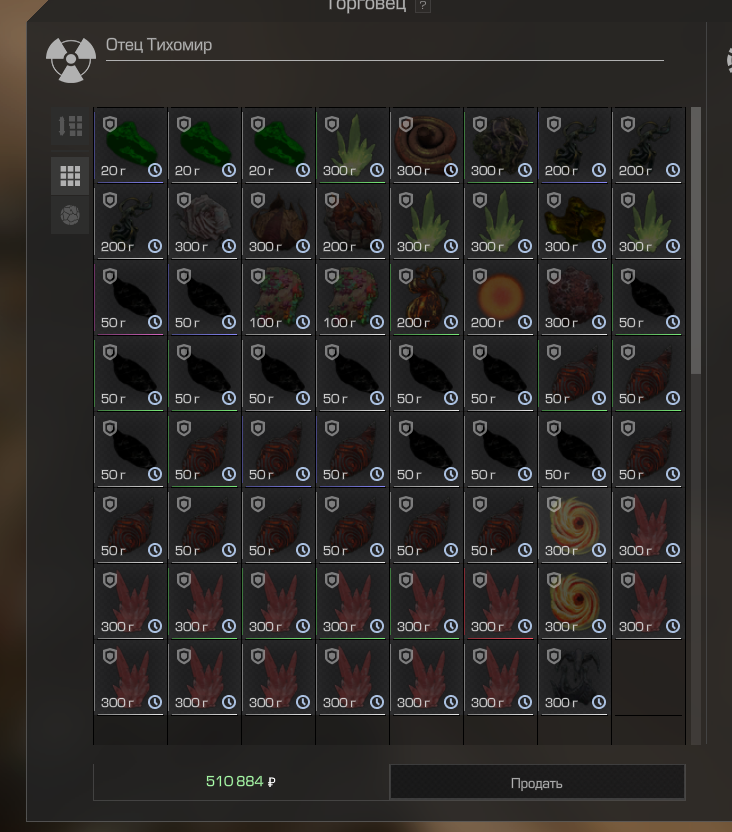Click the radiation faction emblem near Отец Тихомир
Viewport: 732px width, 832px height.
point(71,60)
